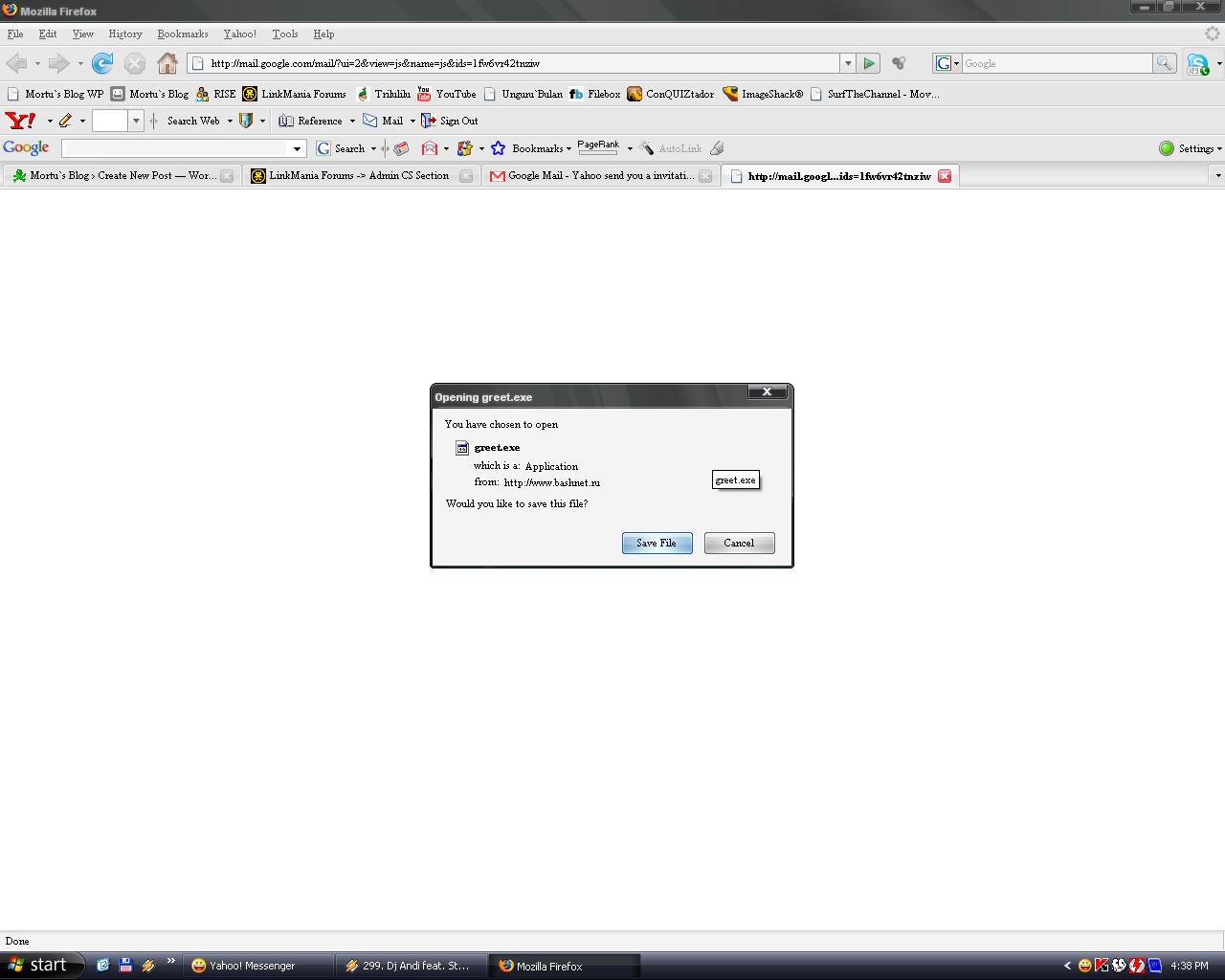
Task: Switch to LinkMania Forums Admin CS tab
Action: pos(360,176)
